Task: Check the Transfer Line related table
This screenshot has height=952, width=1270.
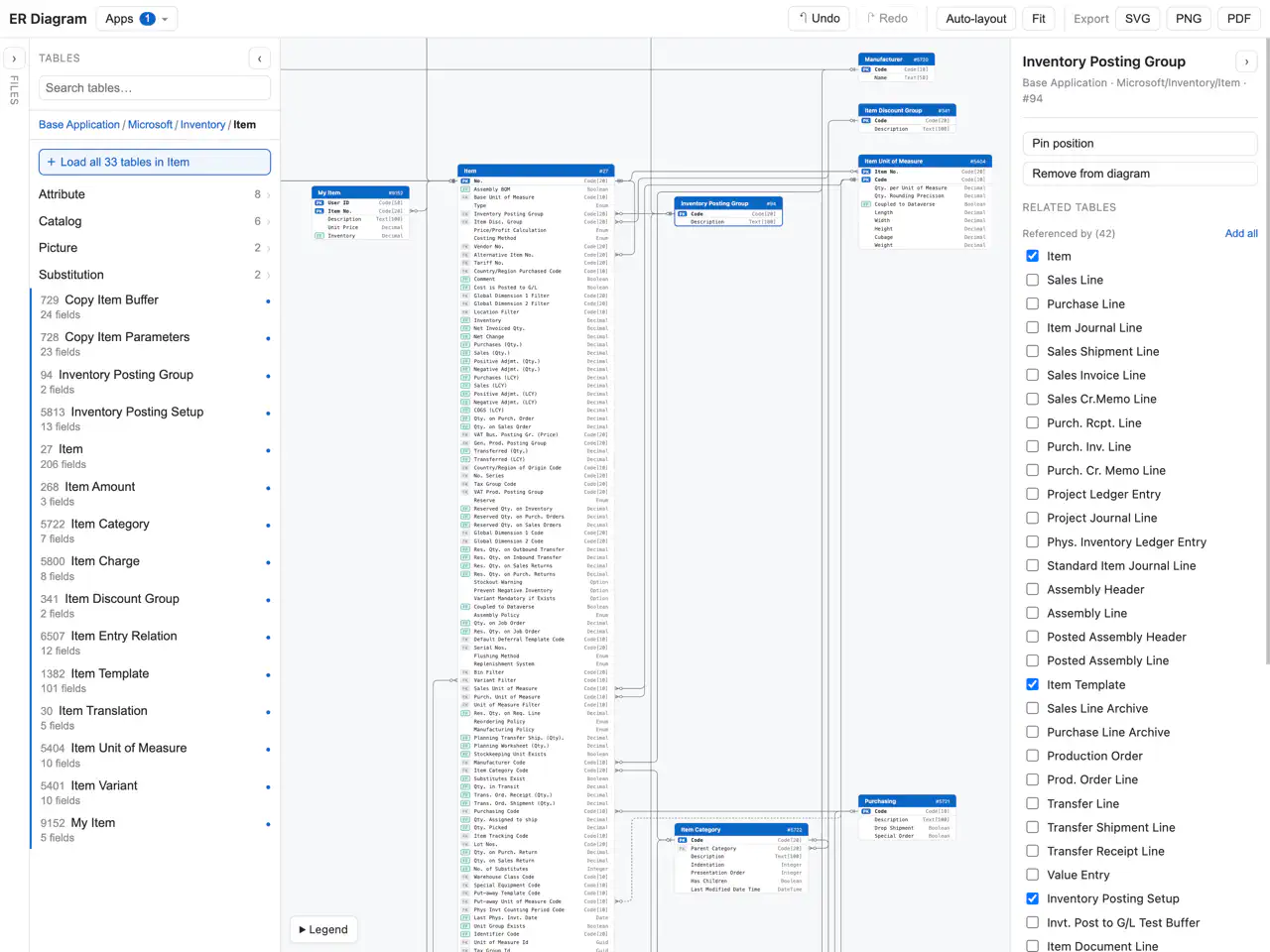Action: click(x=1032, y=803)
